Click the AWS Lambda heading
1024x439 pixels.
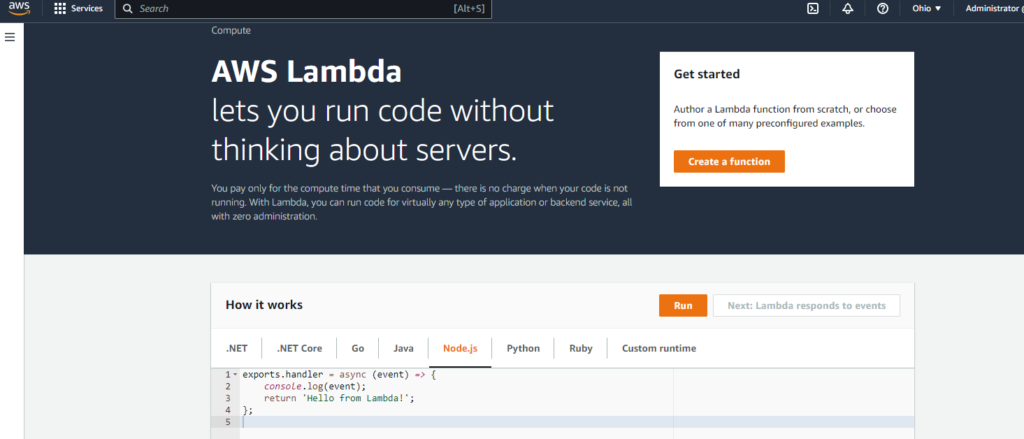pyautogui.click(x=306, y=73)
